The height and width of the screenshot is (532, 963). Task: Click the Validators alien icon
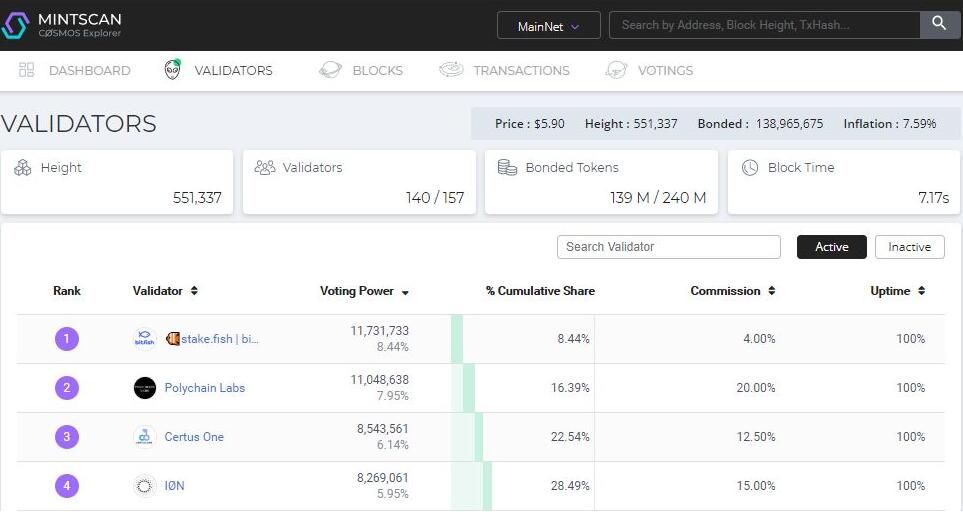click(x=173, y=69)
